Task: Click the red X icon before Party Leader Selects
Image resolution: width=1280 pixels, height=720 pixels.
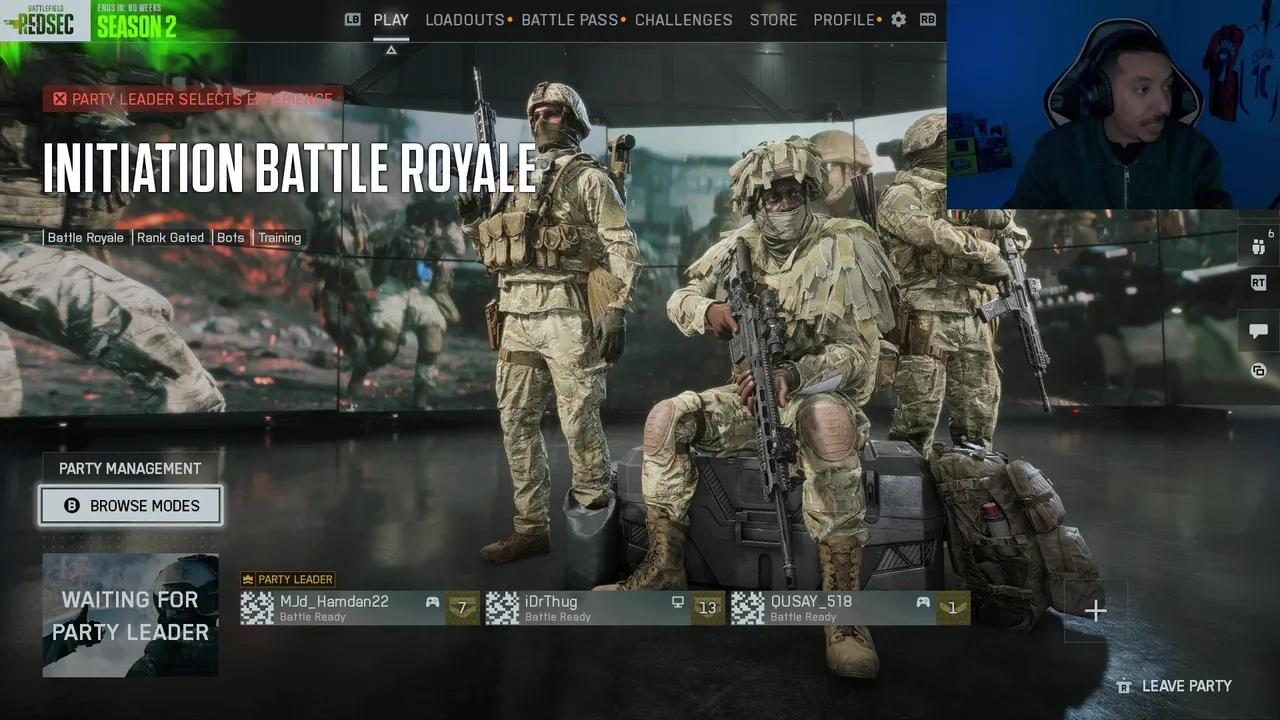Action: (60, 99)
